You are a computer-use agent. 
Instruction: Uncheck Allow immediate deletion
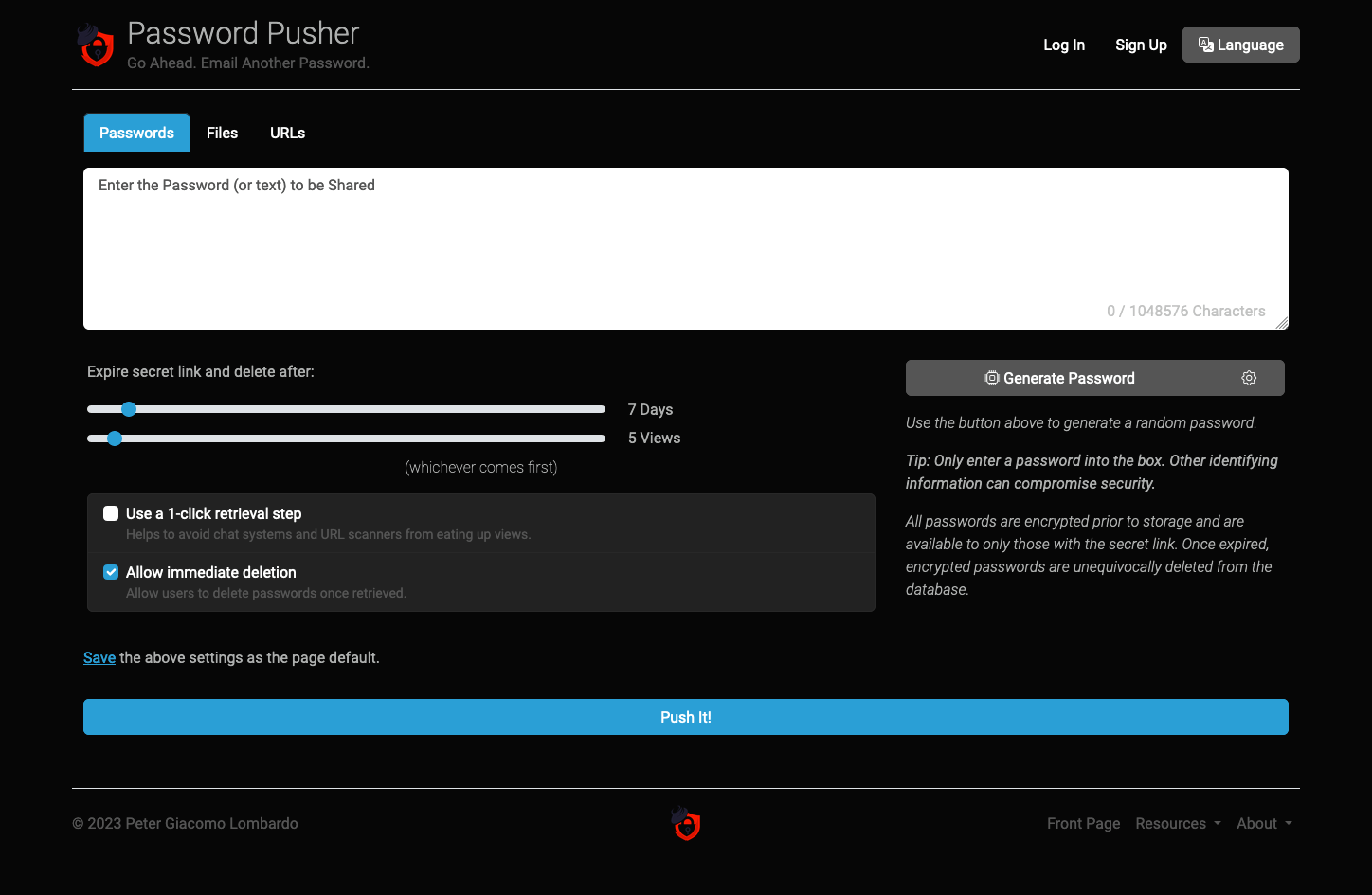coord(111,572)
